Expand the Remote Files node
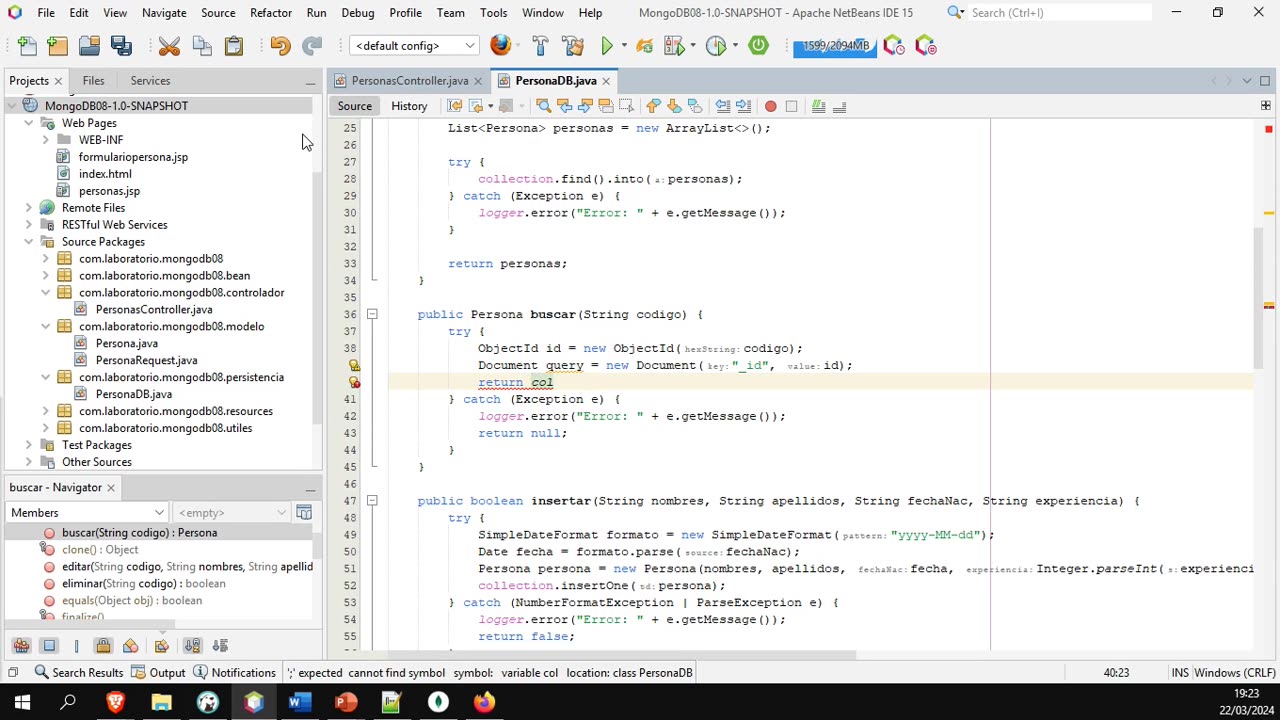Viewport: 1280px width, 720px height. click(x=28, y=208)
